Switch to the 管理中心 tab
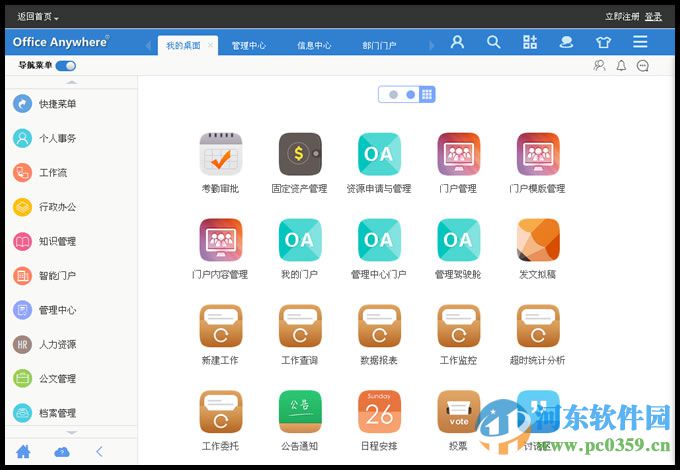This screenshot has width=680, height=470. pos(248,45)
